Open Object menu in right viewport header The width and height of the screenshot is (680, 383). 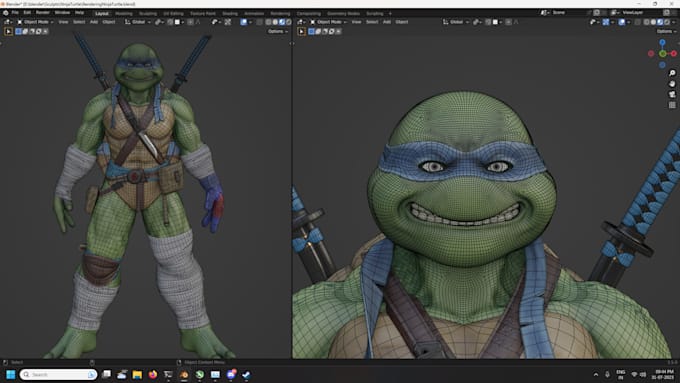coord(402,22)
